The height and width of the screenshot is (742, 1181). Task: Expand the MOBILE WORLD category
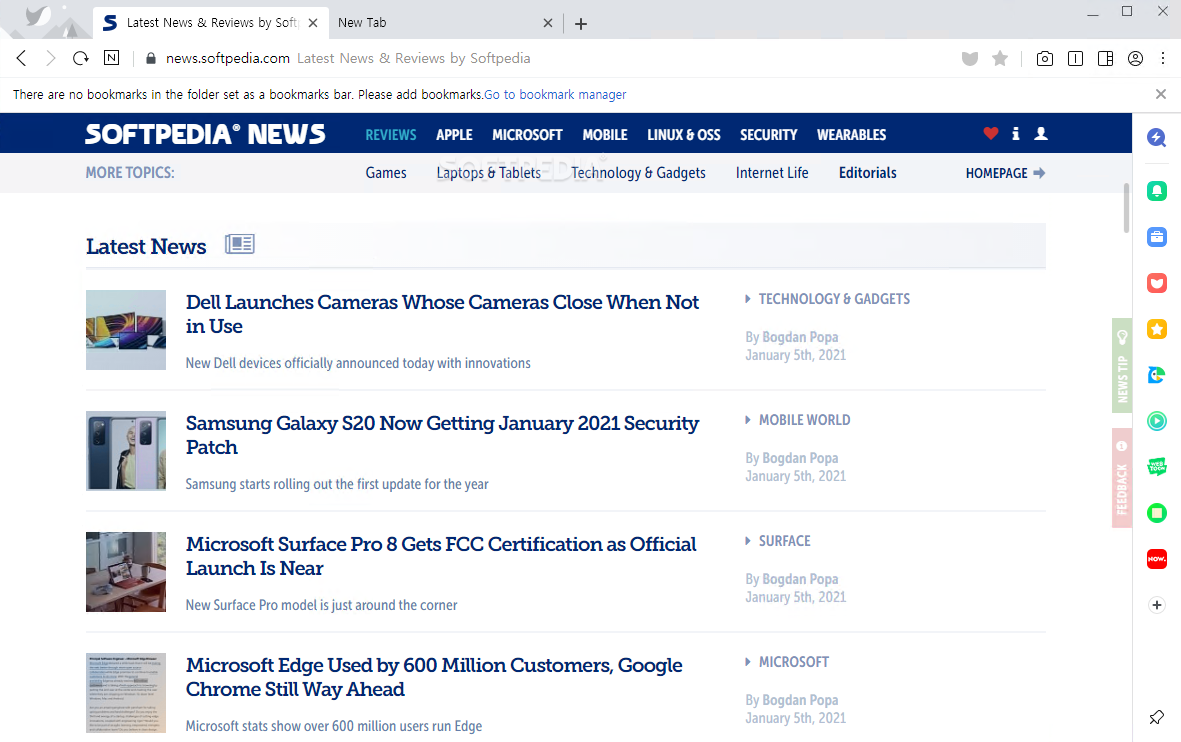click(798, 420)
